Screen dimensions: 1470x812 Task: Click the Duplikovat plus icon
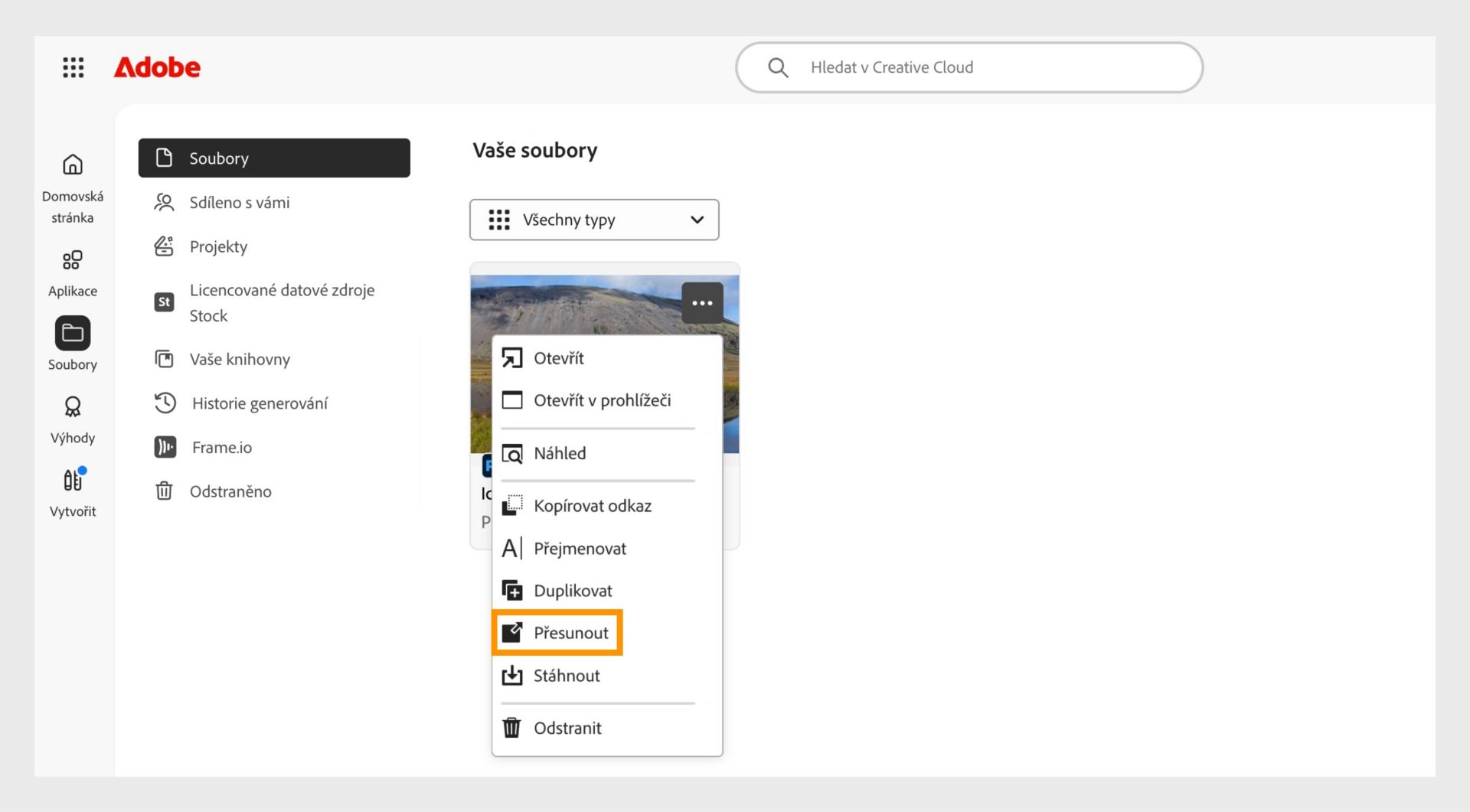coord(512,591)
